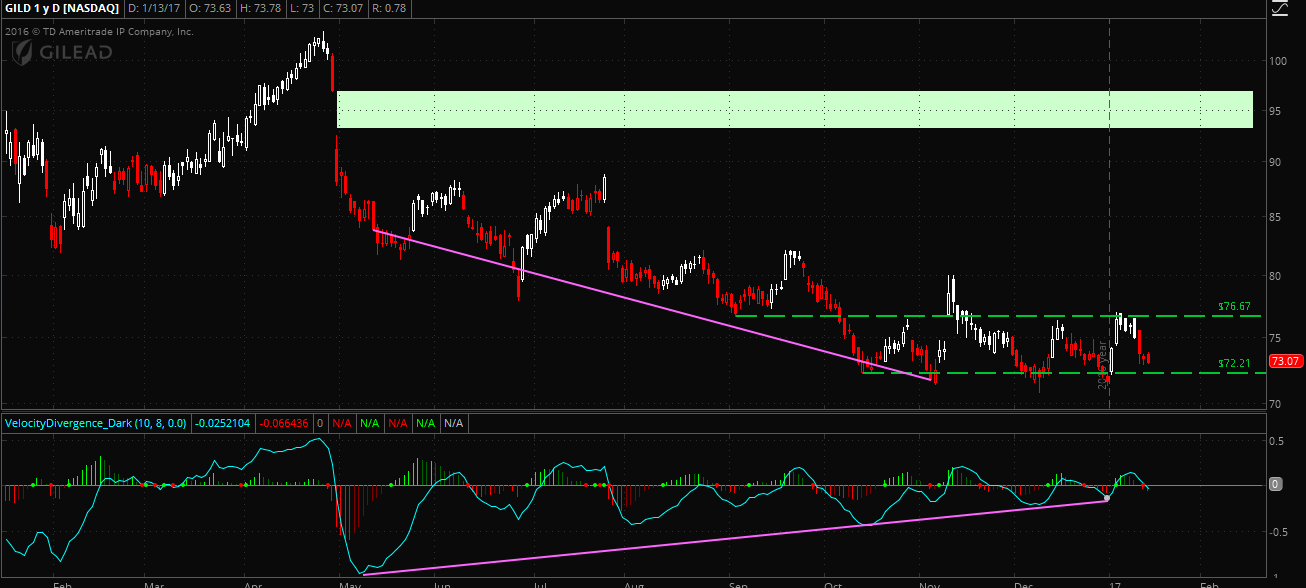Click the May label on the time axis

349,583
